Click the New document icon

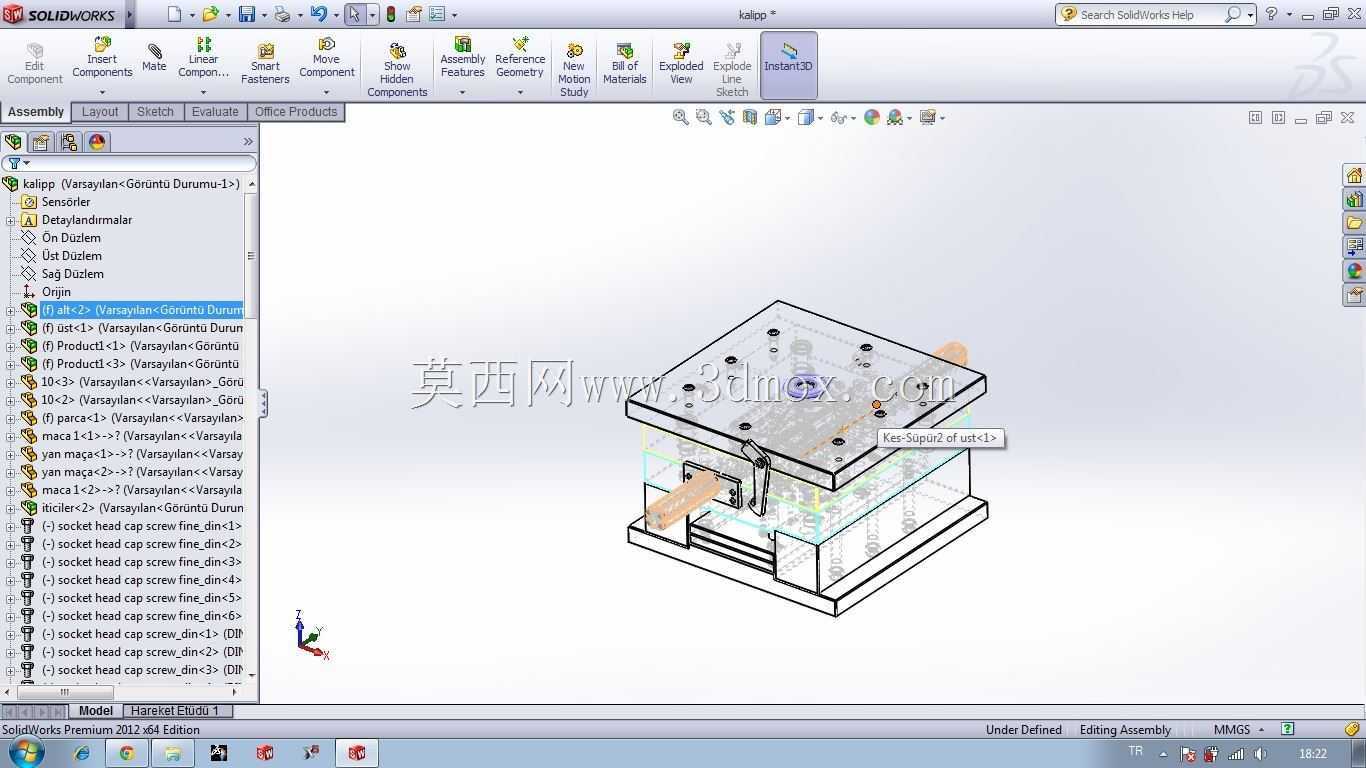175,14
